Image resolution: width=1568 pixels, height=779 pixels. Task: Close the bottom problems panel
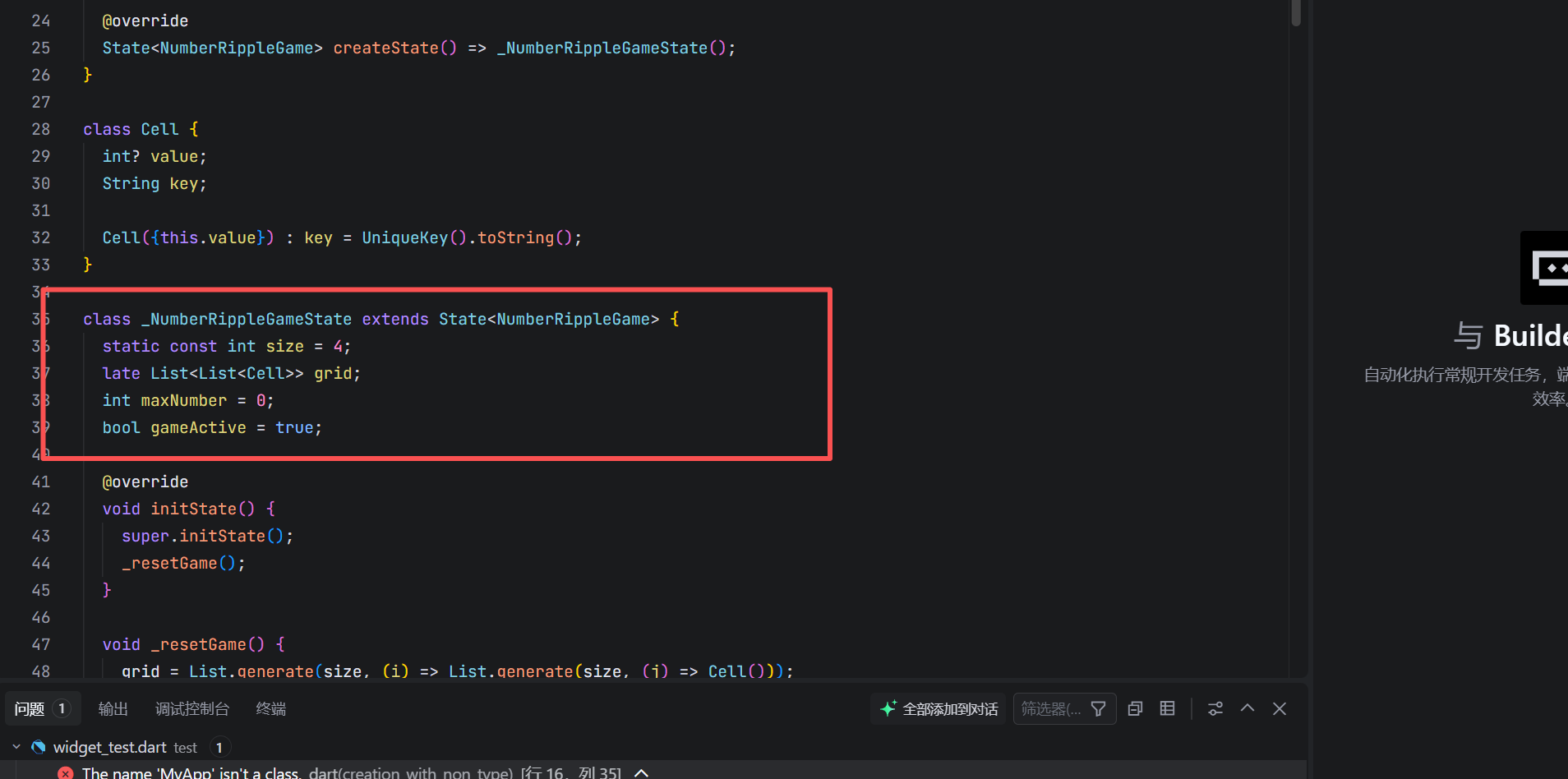click(x=1280, y=708)
